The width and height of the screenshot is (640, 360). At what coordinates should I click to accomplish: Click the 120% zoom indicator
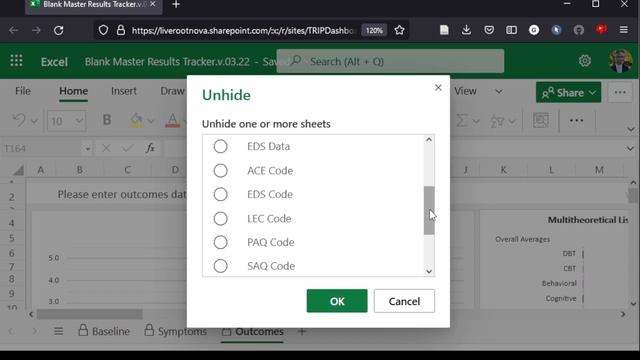pos(374,31)
